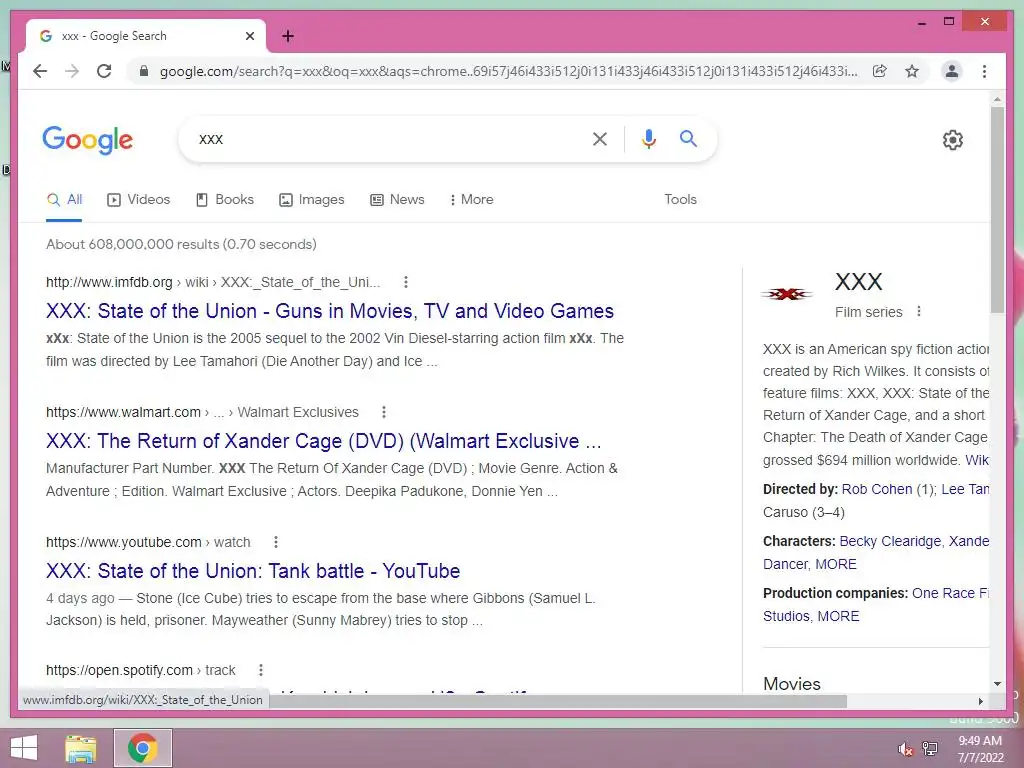This screenshot has height=768, width=1024.
Task: Open a new tab
Action: coord(287,36)
